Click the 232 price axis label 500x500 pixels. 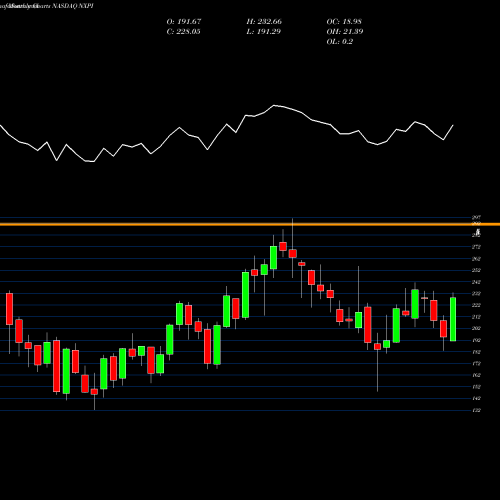pos(477,294)
